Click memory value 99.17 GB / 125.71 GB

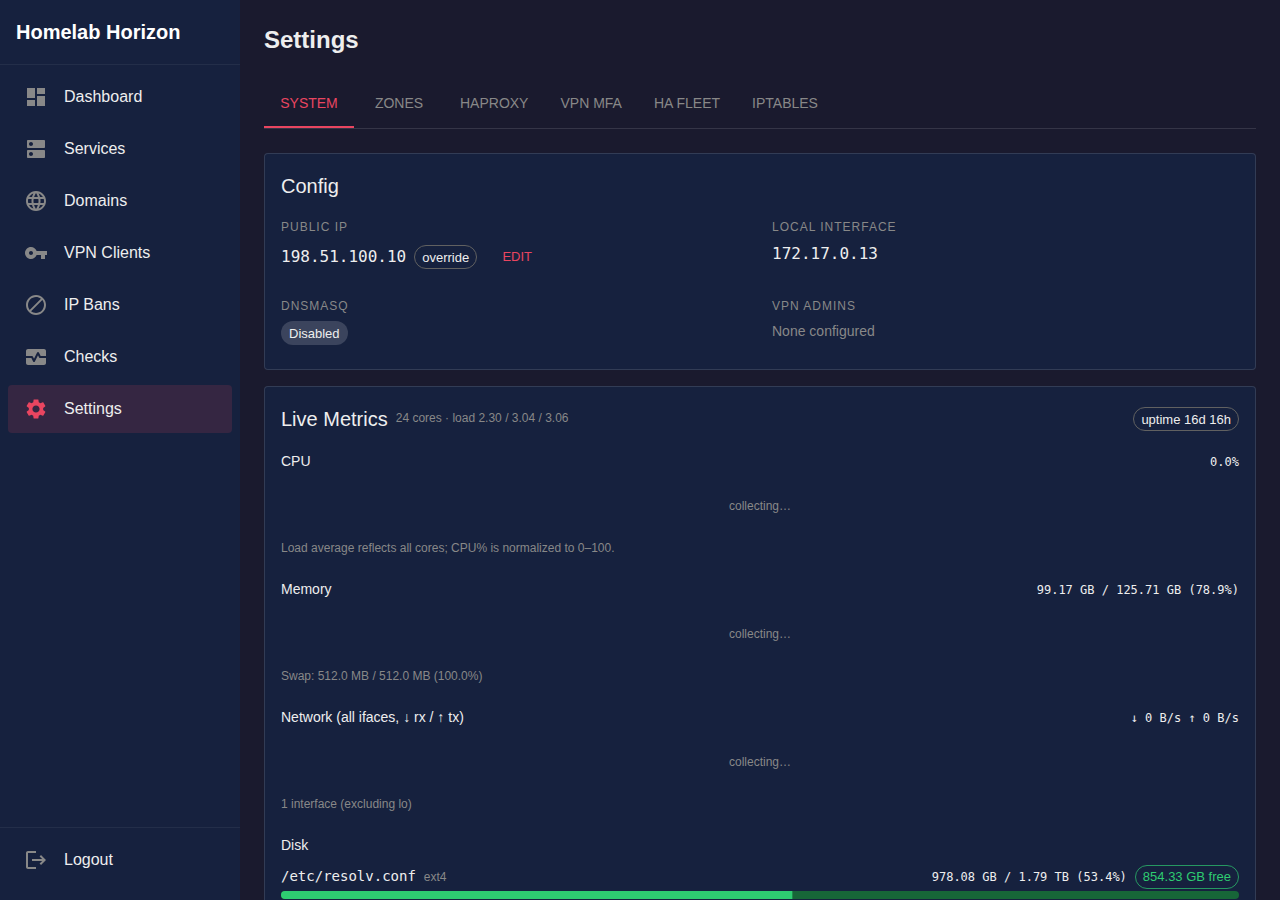pos(1138,590)
